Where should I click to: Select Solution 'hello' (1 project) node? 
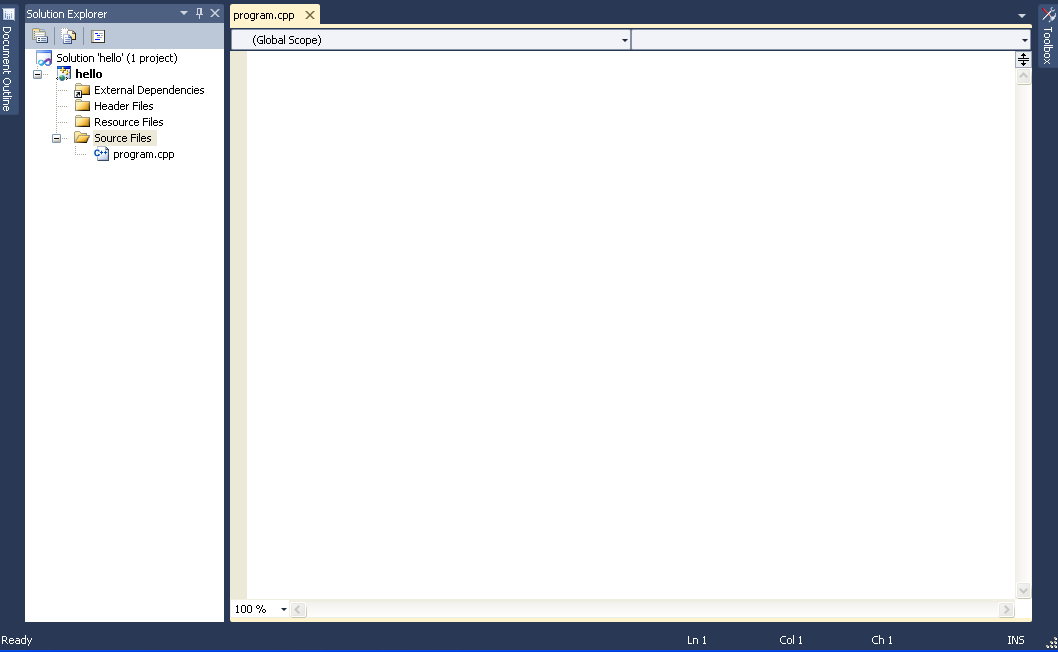pyautogui.click(x=117, y=58)
